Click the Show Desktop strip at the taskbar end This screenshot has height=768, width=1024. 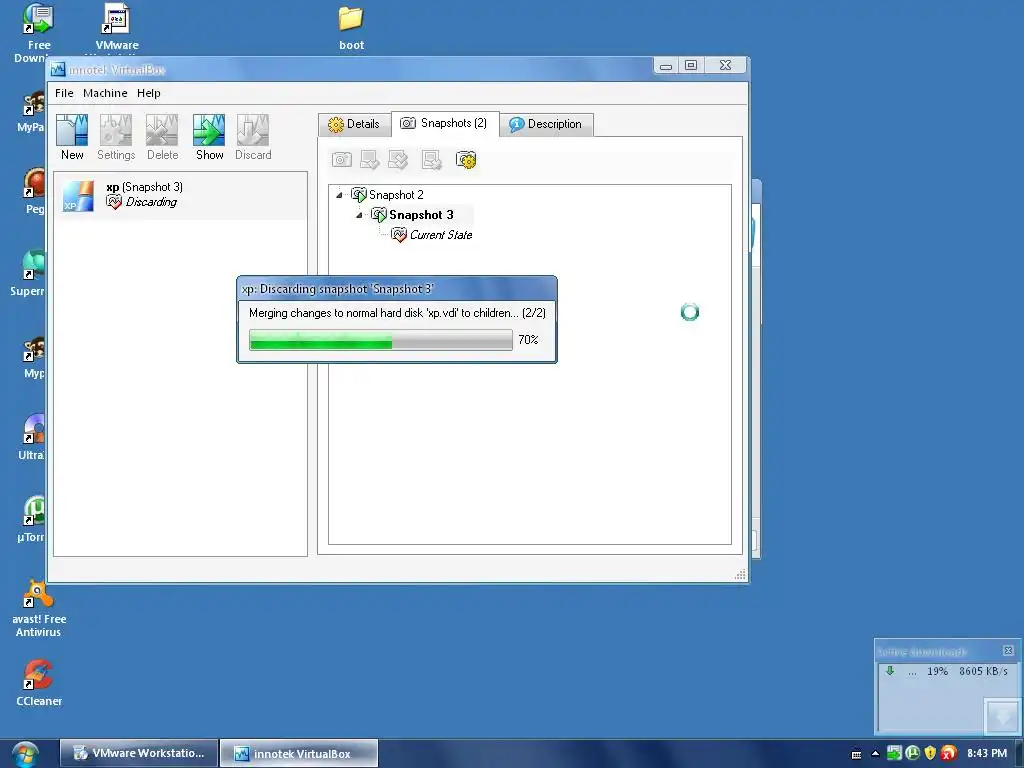[x=1019, y=754]
